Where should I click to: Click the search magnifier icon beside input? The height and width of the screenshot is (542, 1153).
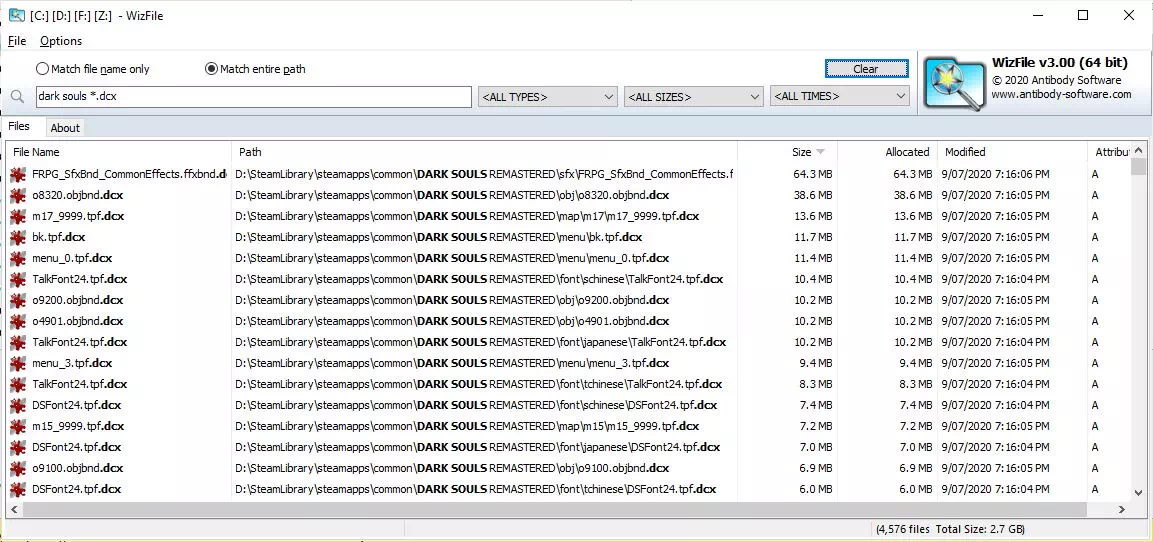click(18, 96)
